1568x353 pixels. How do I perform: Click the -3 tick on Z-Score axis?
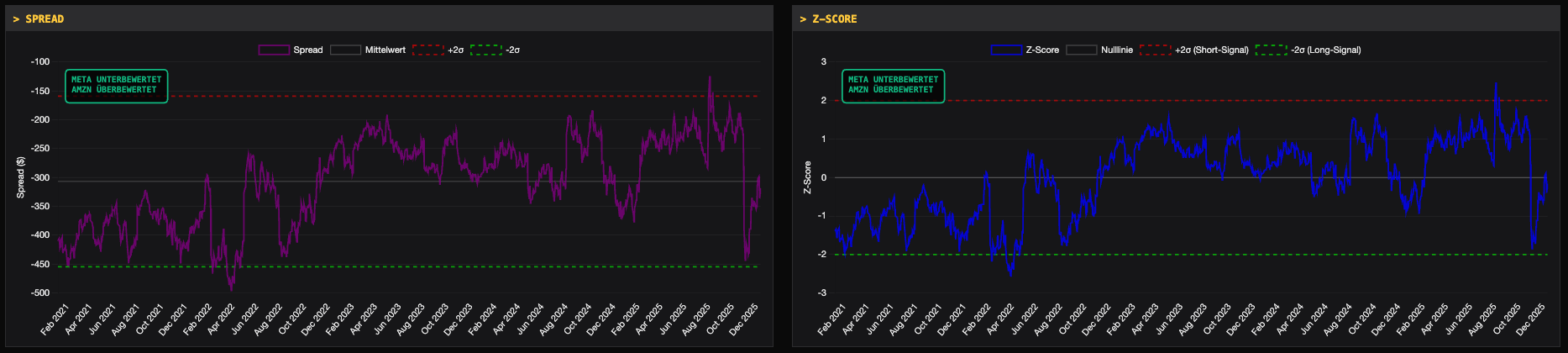pyautogui.click(x=822, y=293)
